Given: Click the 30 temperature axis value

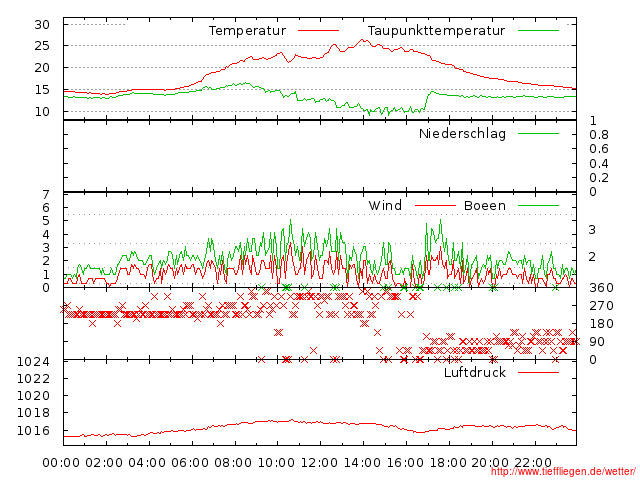Looking at the screenshot, I should pyautogui.click(x=42, y=25).
